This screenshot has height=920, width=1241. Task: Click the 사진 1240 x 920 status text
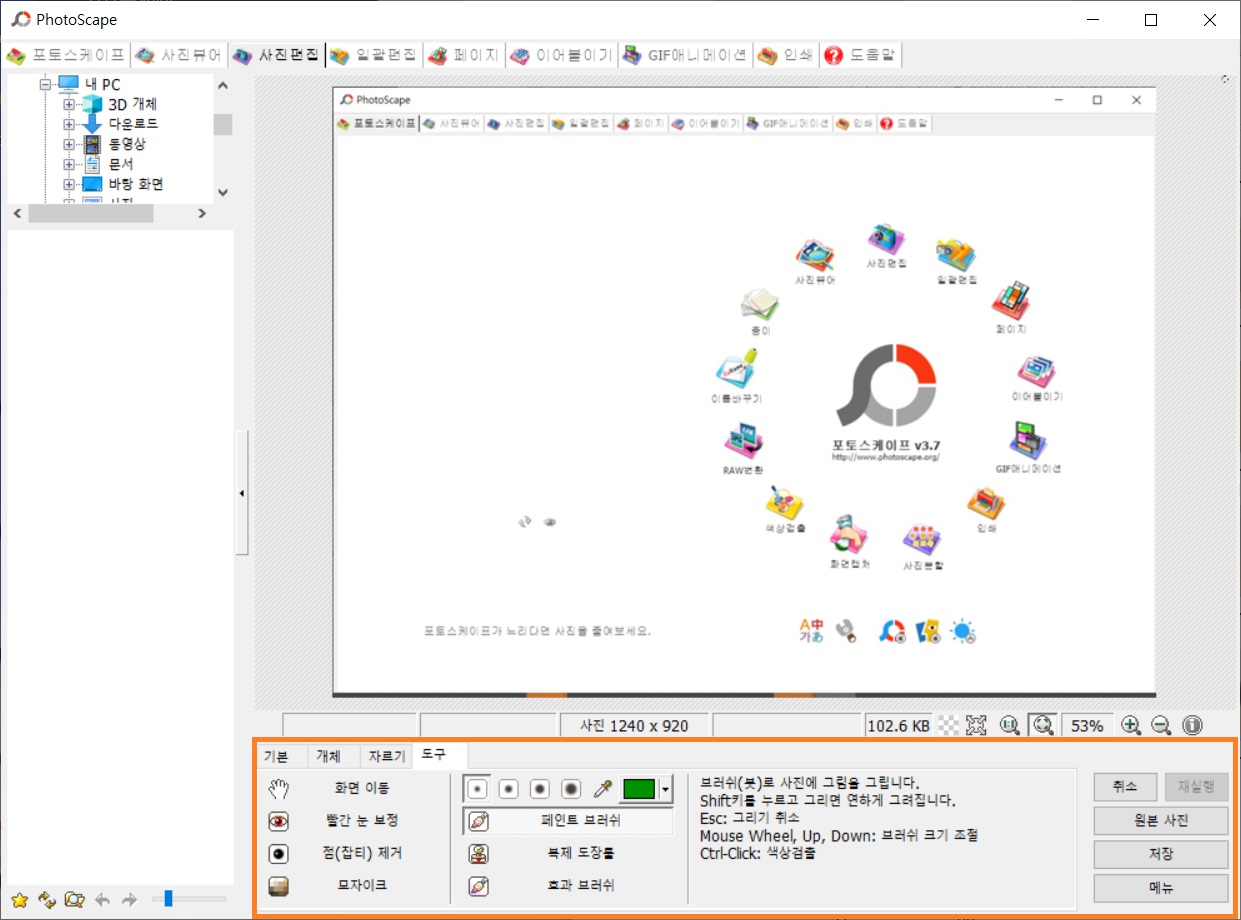(634, 726)
